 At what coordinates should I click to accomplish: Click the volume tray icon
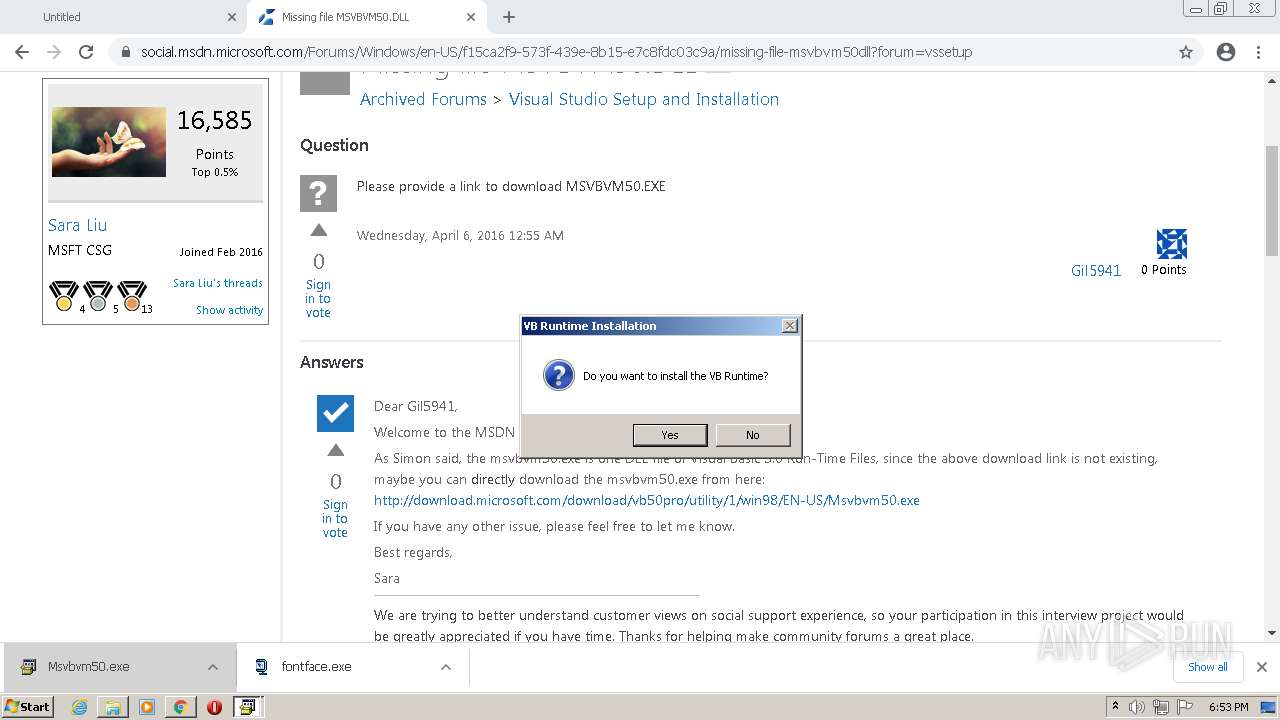pyautogui.click(x=1136, y=707)
